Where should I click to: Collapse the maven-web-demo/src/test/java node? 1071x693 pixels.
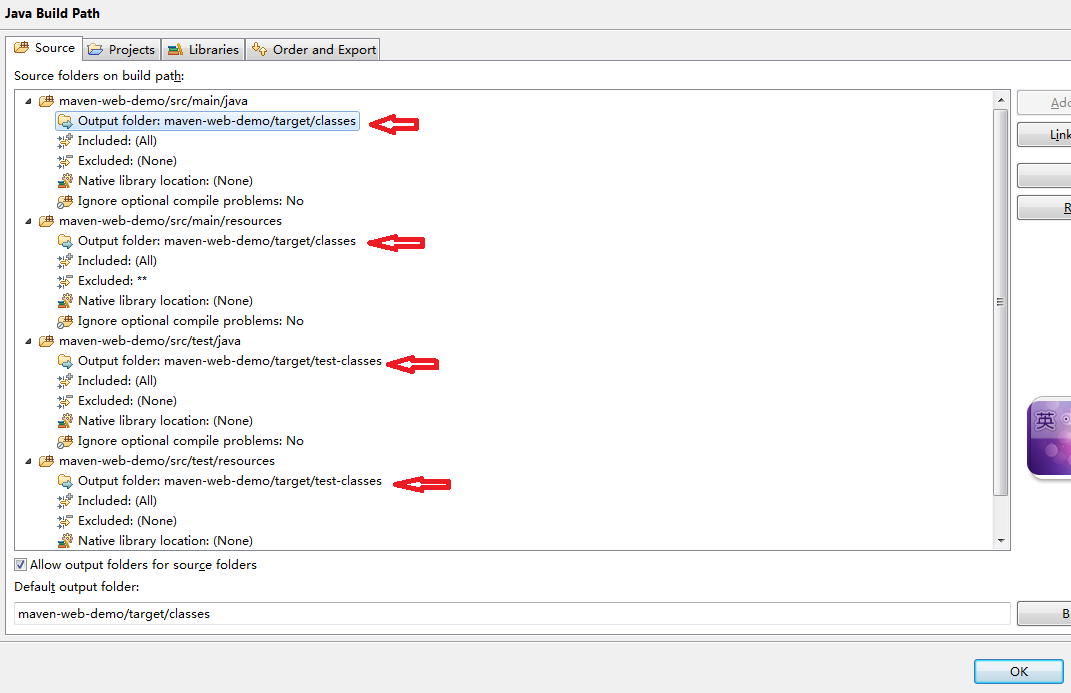click(x=28, y=341)
